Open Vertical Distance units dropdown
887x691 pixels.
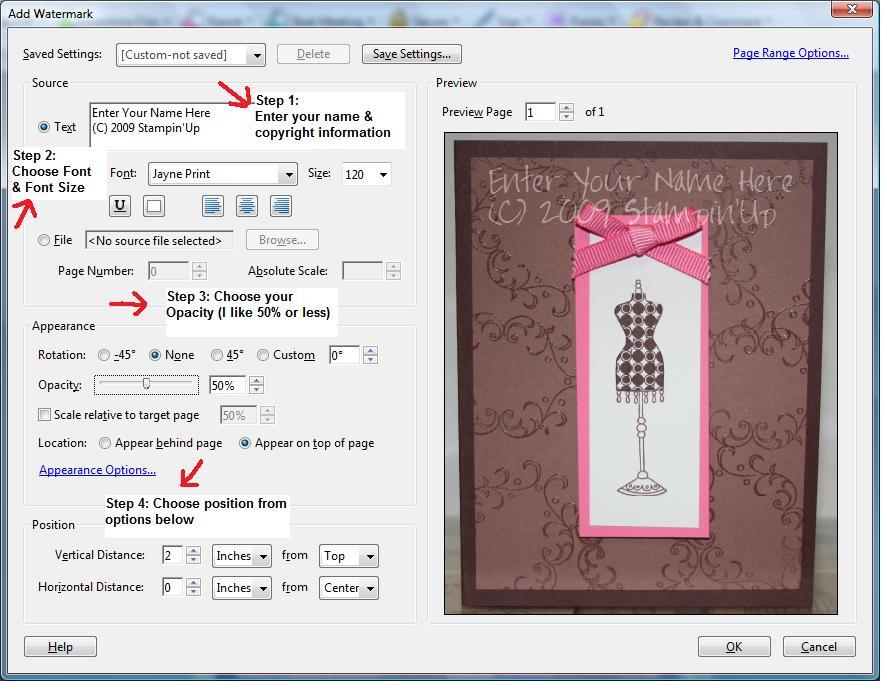pyautogui.click(x=242, y=556)
